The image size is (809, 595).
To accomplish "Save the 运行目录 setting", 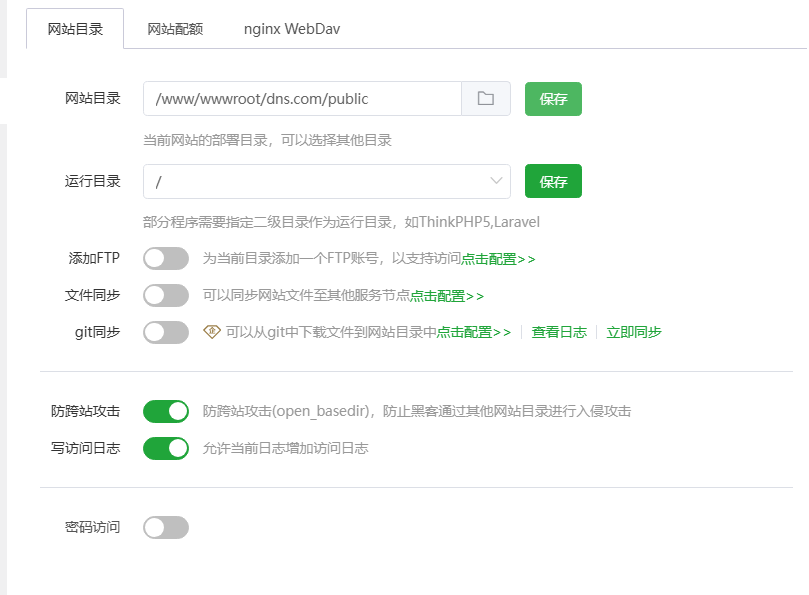I will pos(553,182).
